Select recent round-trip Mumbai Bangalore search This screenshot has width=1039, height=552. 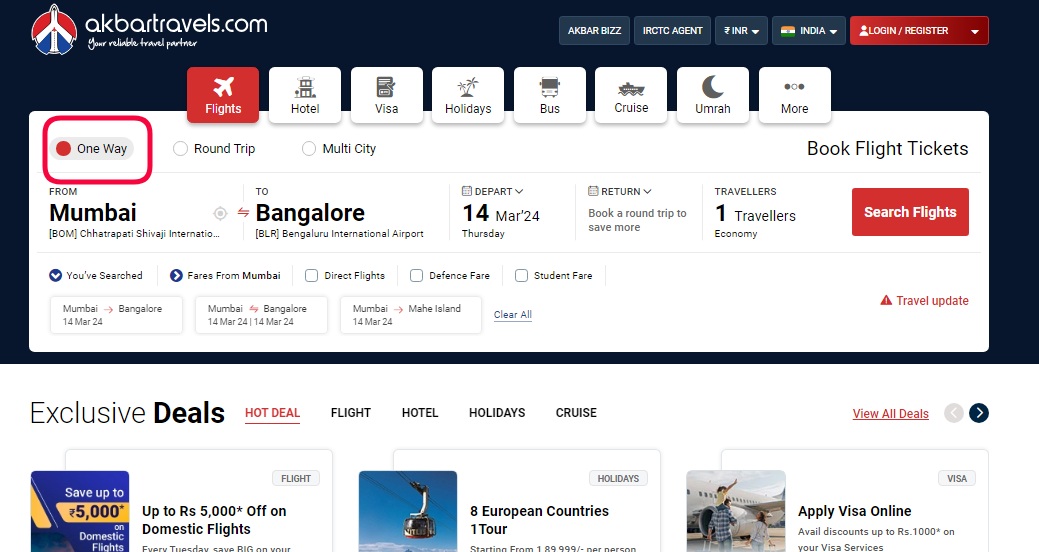point(261,315)
